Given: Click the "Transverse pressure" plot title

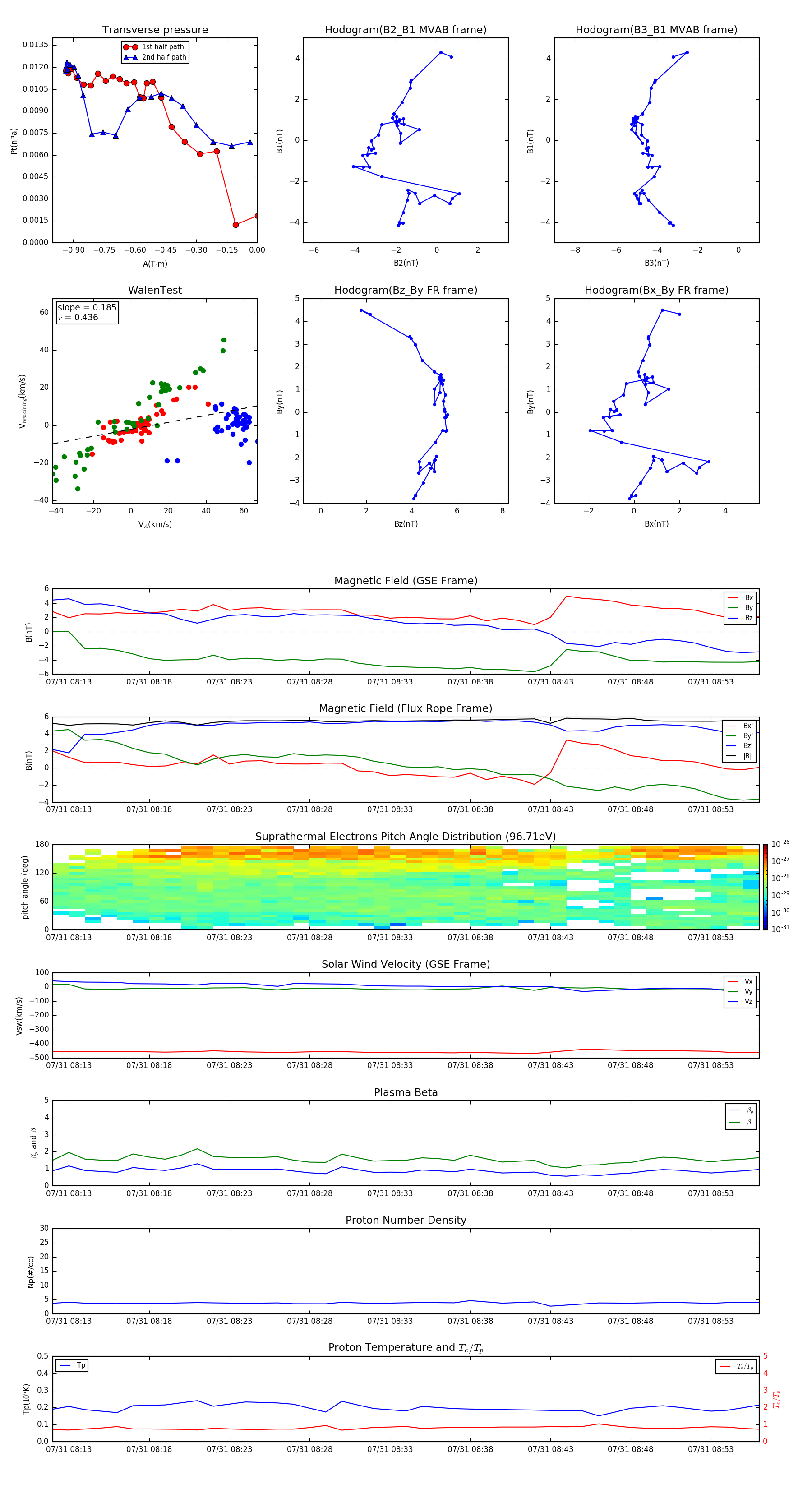Looking at the screenshot, I should click(155, 30).
